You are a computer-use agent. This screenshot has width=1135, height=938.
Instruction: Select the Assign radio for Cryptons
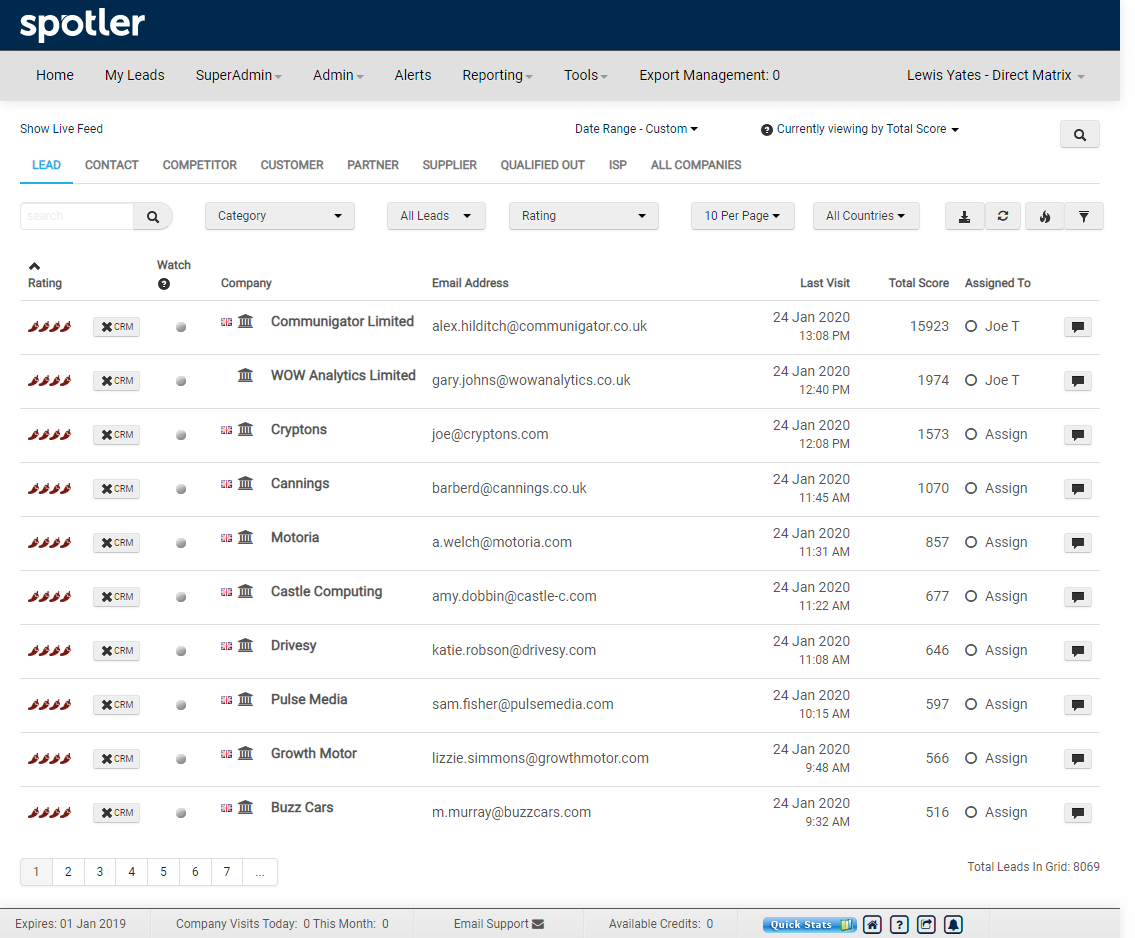[x=971, y=434]
